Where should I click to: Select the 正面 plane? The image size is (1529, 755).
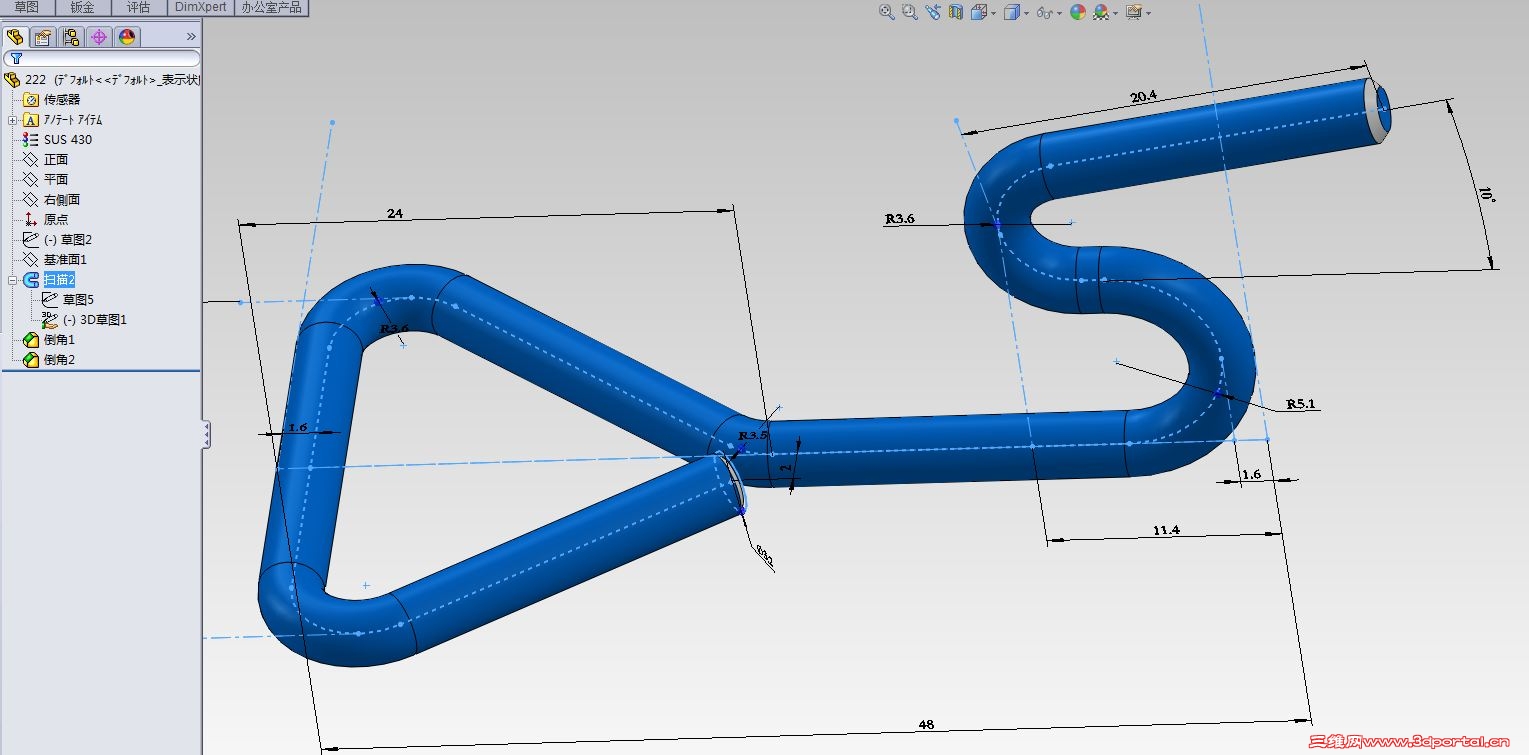45,160
